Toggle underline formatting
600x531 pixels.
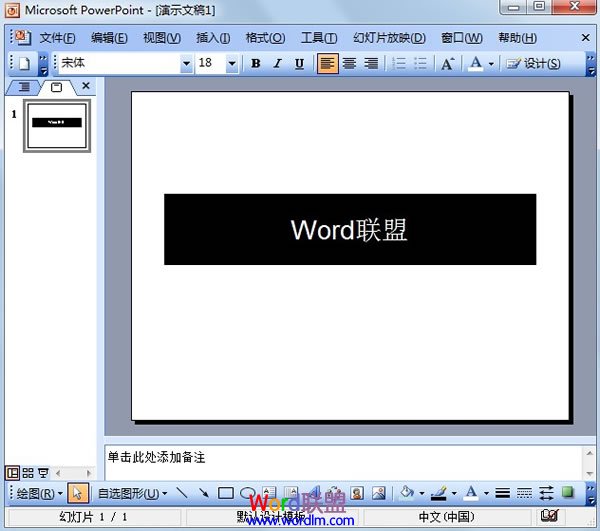tap(300, 64)
